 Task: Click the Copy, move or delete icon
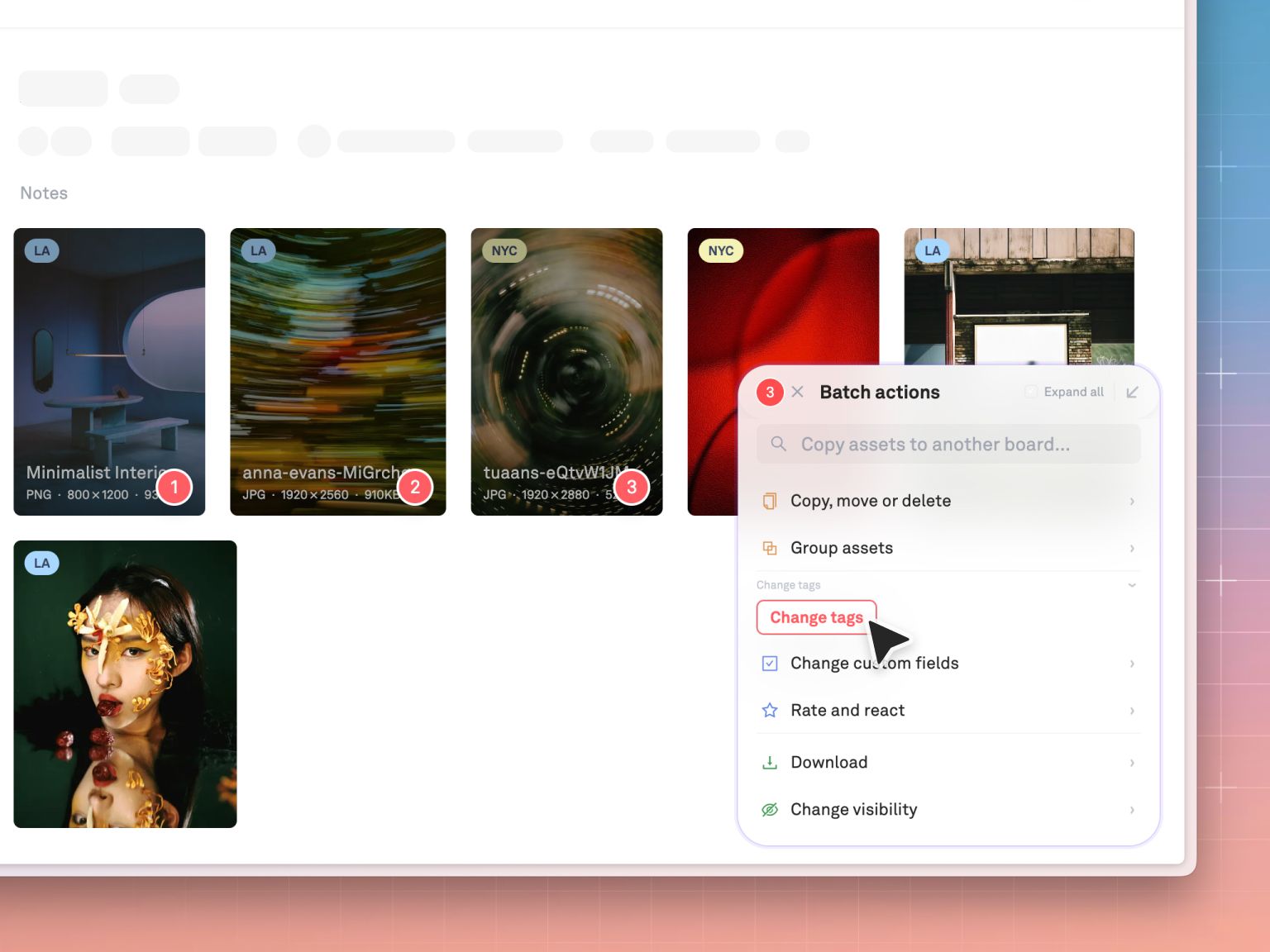[769, 501]
